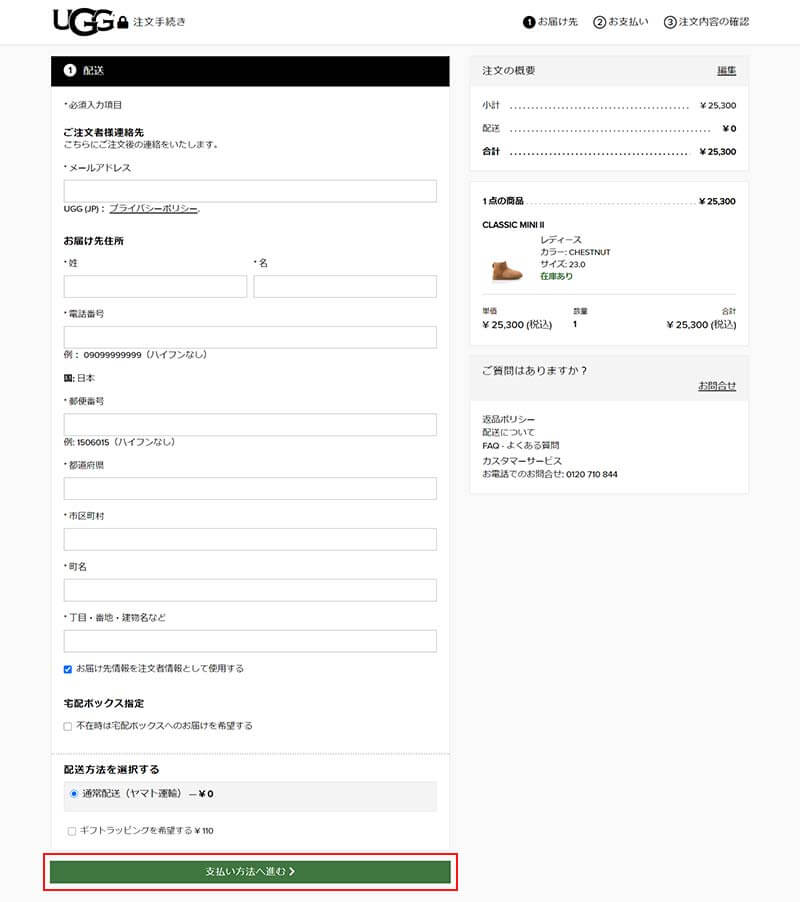Open the プライバシーポリシー link
This screenshot has width=800, height=902.
tap(154, 208)
